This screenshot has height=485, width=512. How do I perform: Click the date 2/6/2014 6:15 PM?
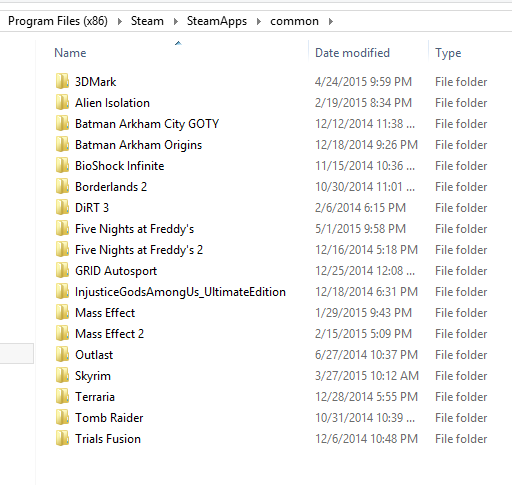coord(360,208)
